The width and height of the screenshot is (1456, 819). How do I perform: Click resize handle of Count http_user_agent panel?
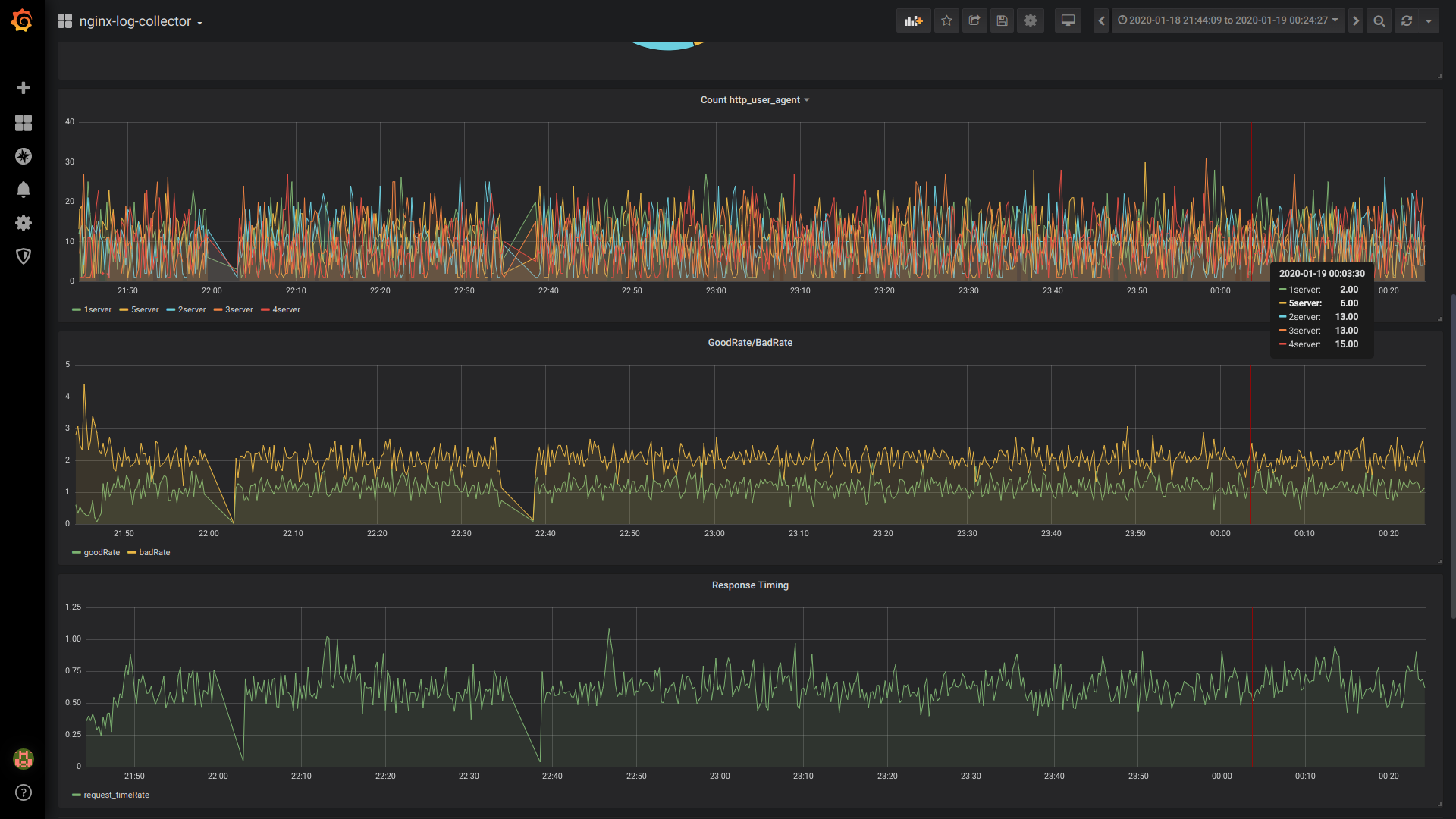pos(1439,318)
